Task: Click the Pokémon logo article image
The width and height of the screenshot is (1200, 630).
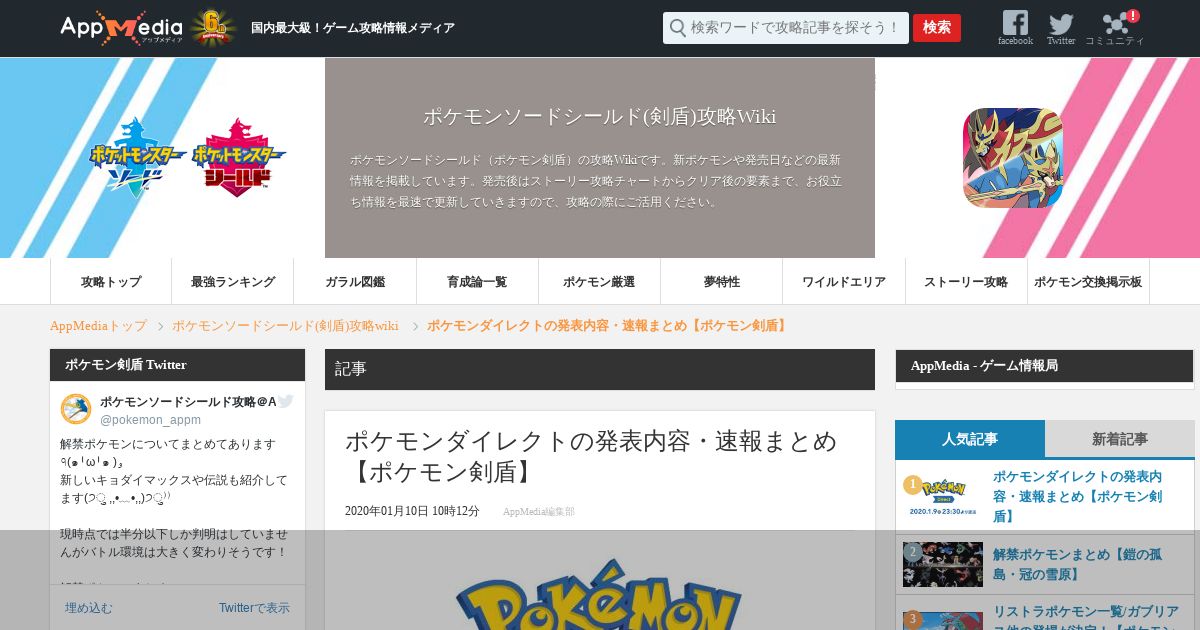Action: (598, 594)
